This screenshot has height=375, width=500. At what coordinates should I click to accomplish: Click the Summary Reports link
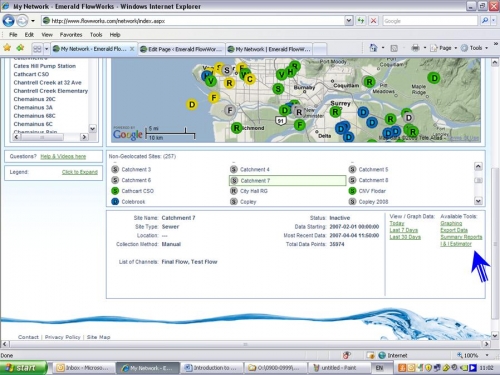click(461, 237)
